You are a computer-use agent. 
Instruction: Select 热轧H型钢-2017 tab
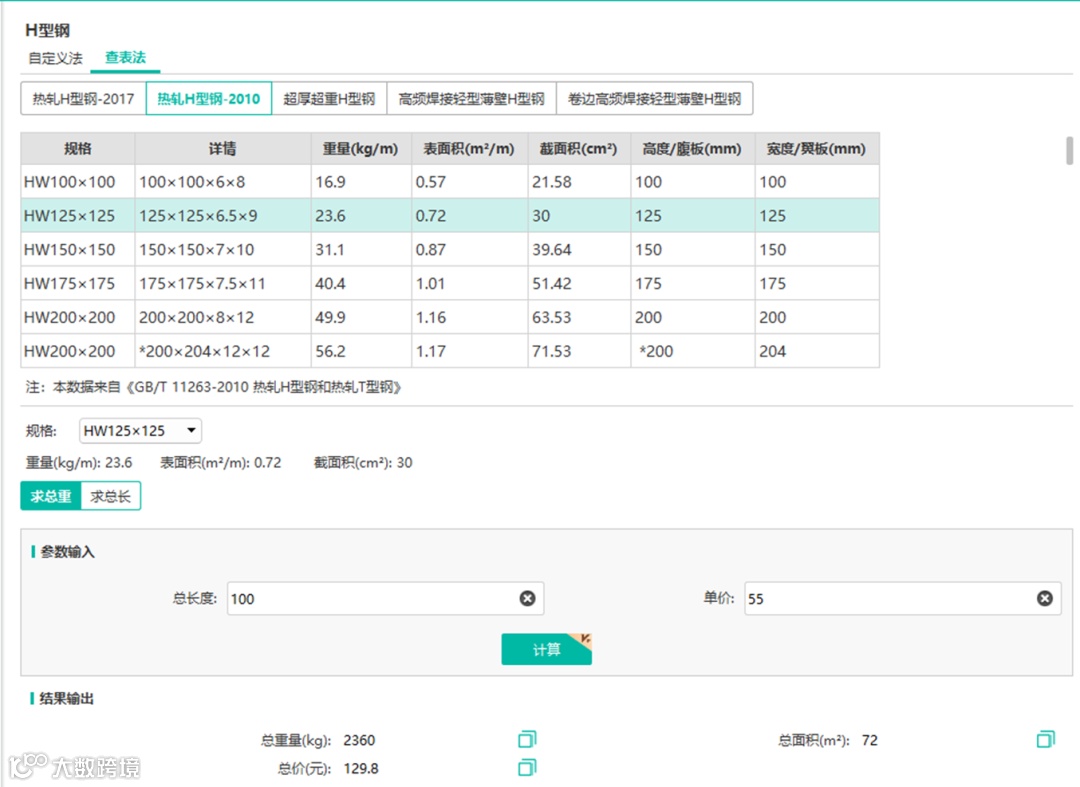point(83,98)
